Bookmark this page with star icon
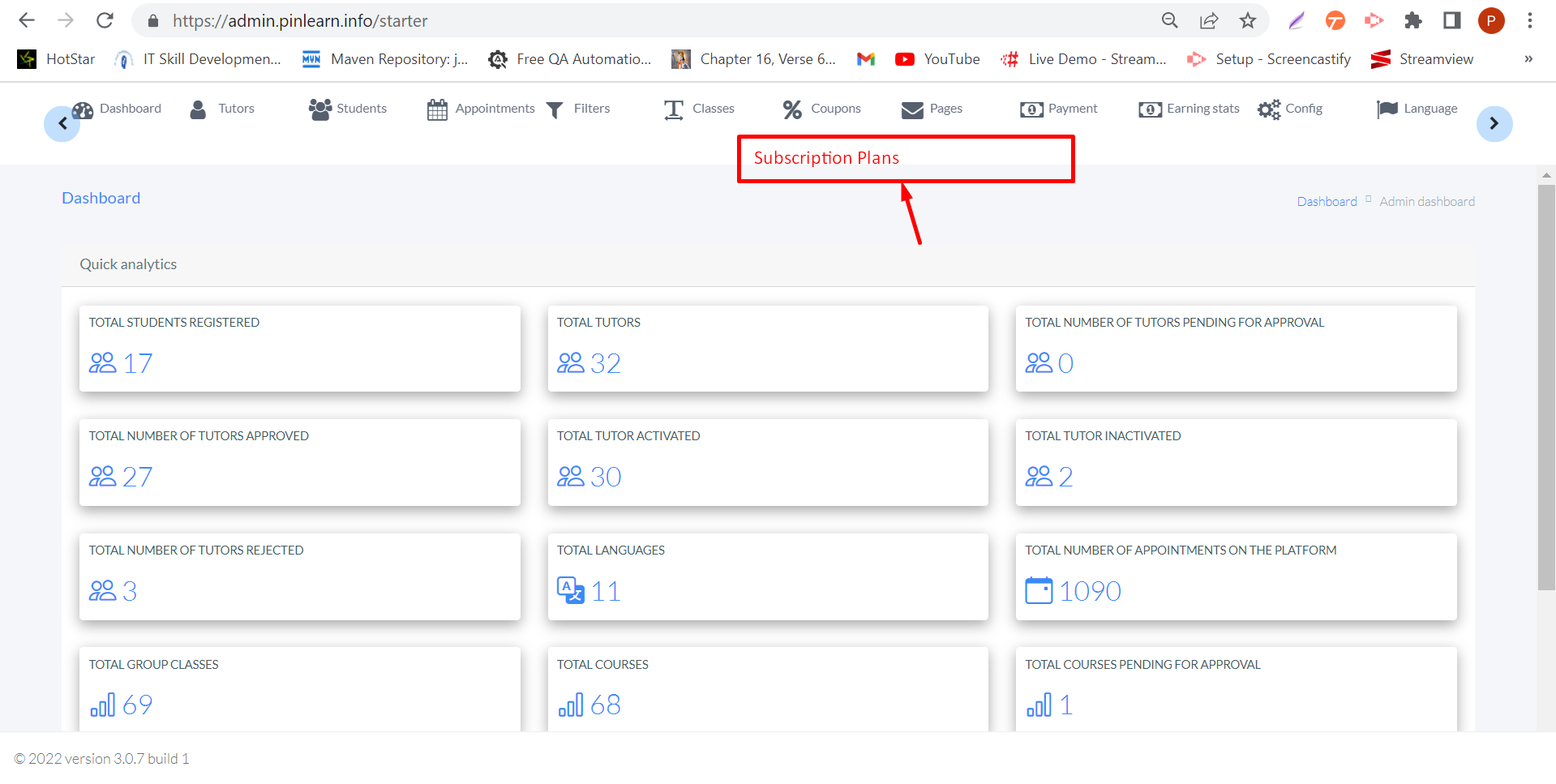This screenshot has width=1556, height=784. click(1248, 20)
